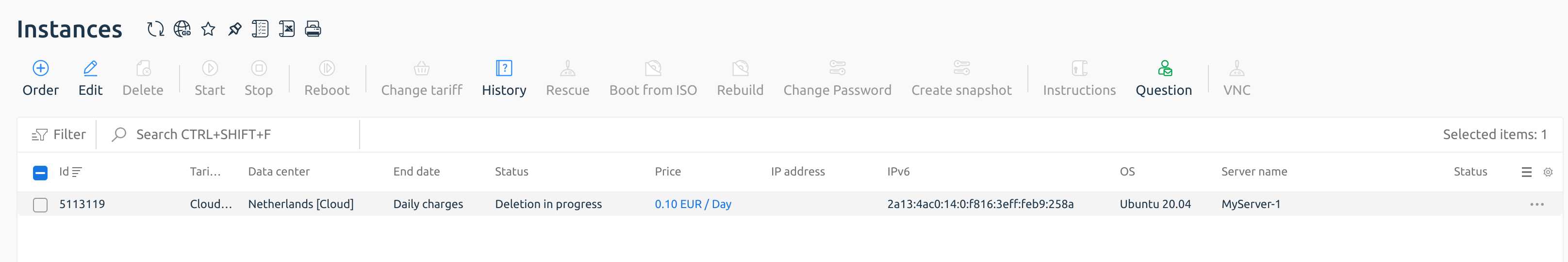The image size is (1568, 262).
Task: Click the Question toolbar button
Action: [1164, 79]
